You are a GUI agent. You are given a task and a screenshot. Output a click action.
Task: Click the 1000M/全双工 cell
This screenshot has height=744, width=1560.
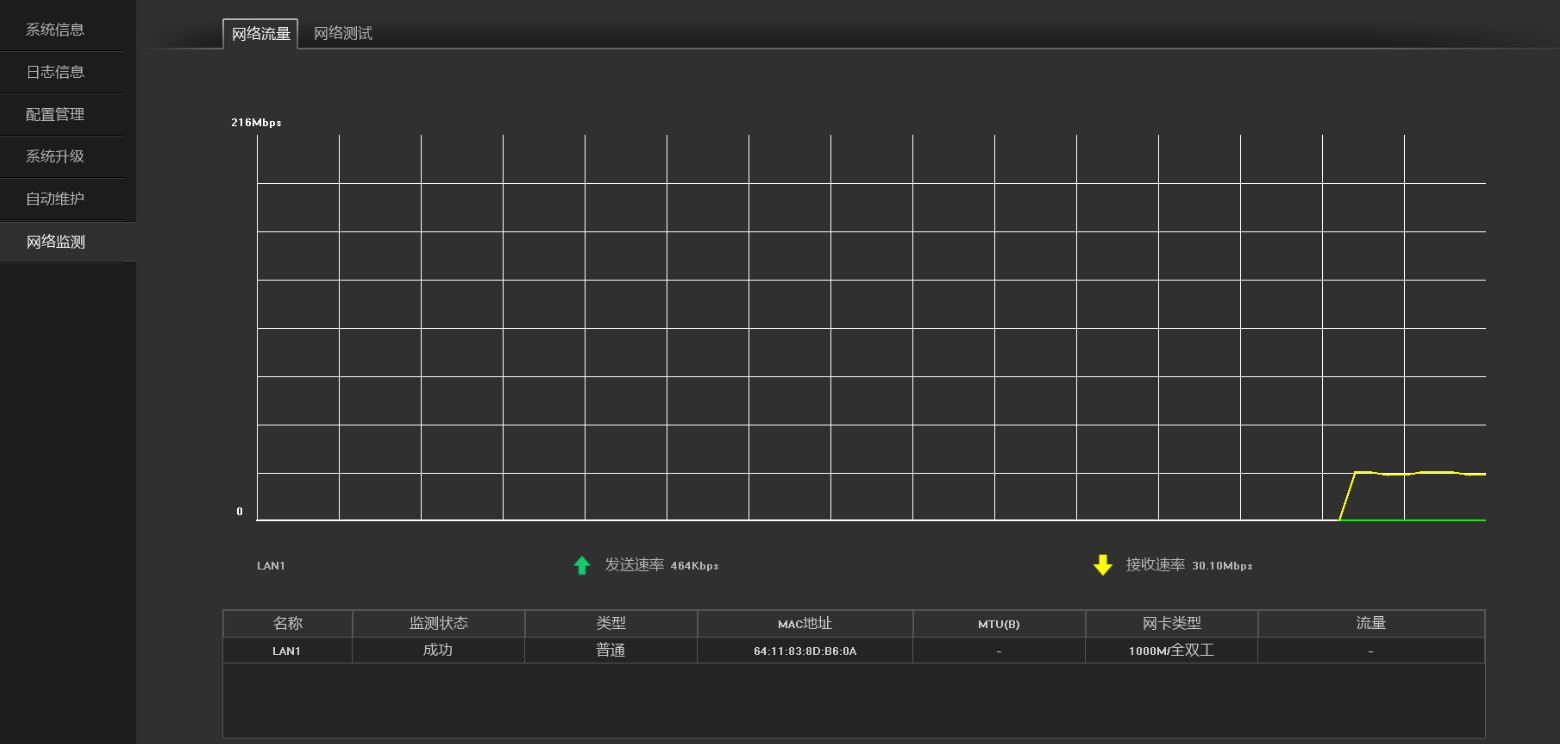[1171, 651]
